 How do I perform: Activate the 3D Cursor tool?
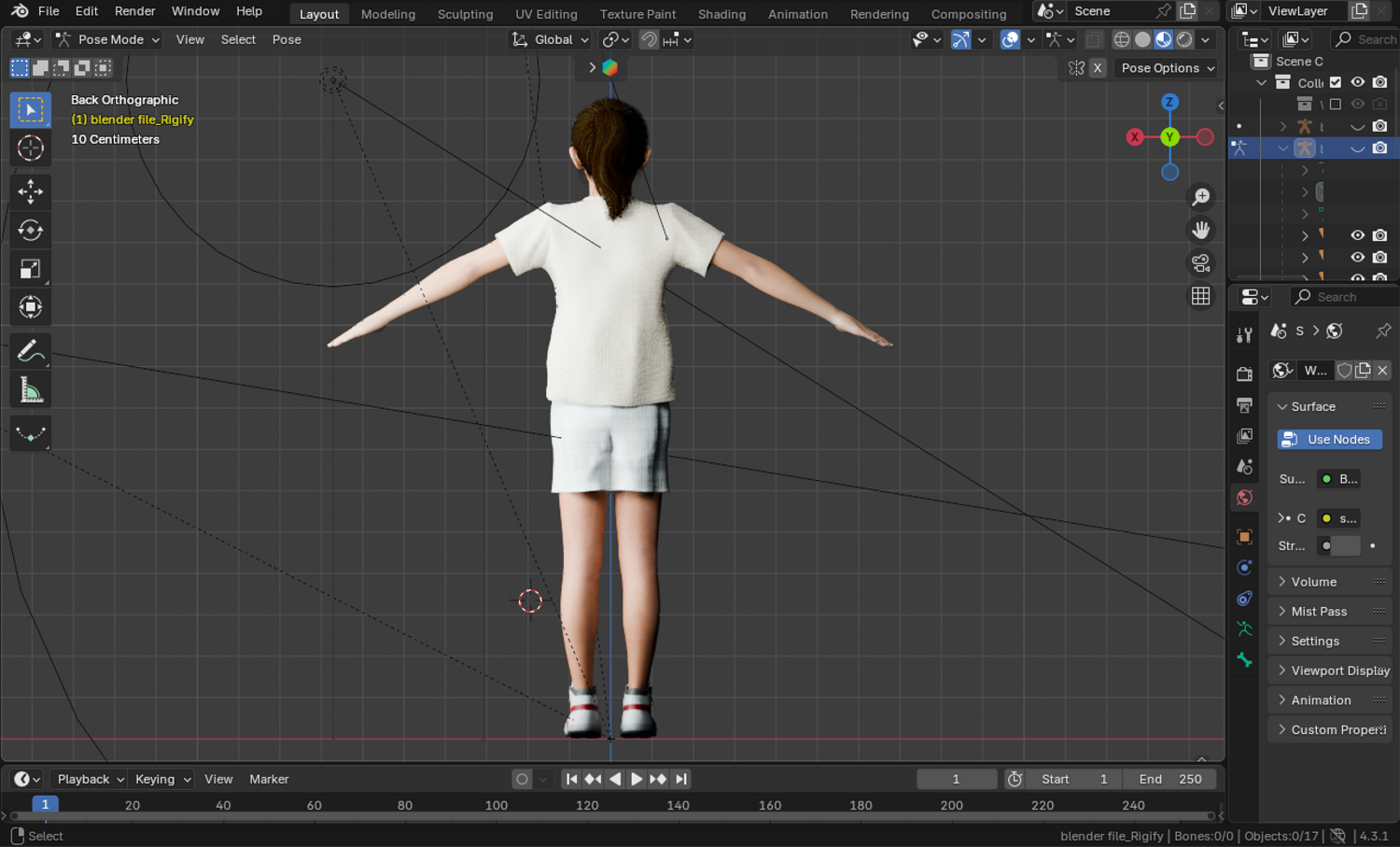click(30, 148)
